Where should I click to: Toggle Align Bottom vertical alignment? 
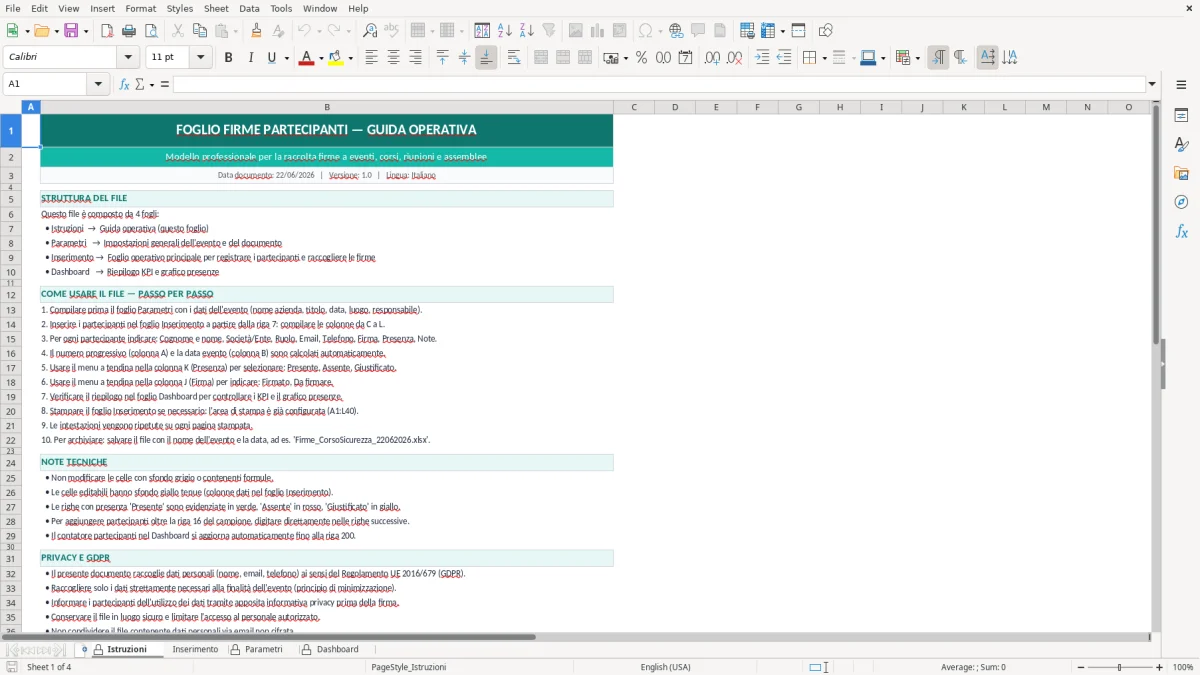click(486, 58)
